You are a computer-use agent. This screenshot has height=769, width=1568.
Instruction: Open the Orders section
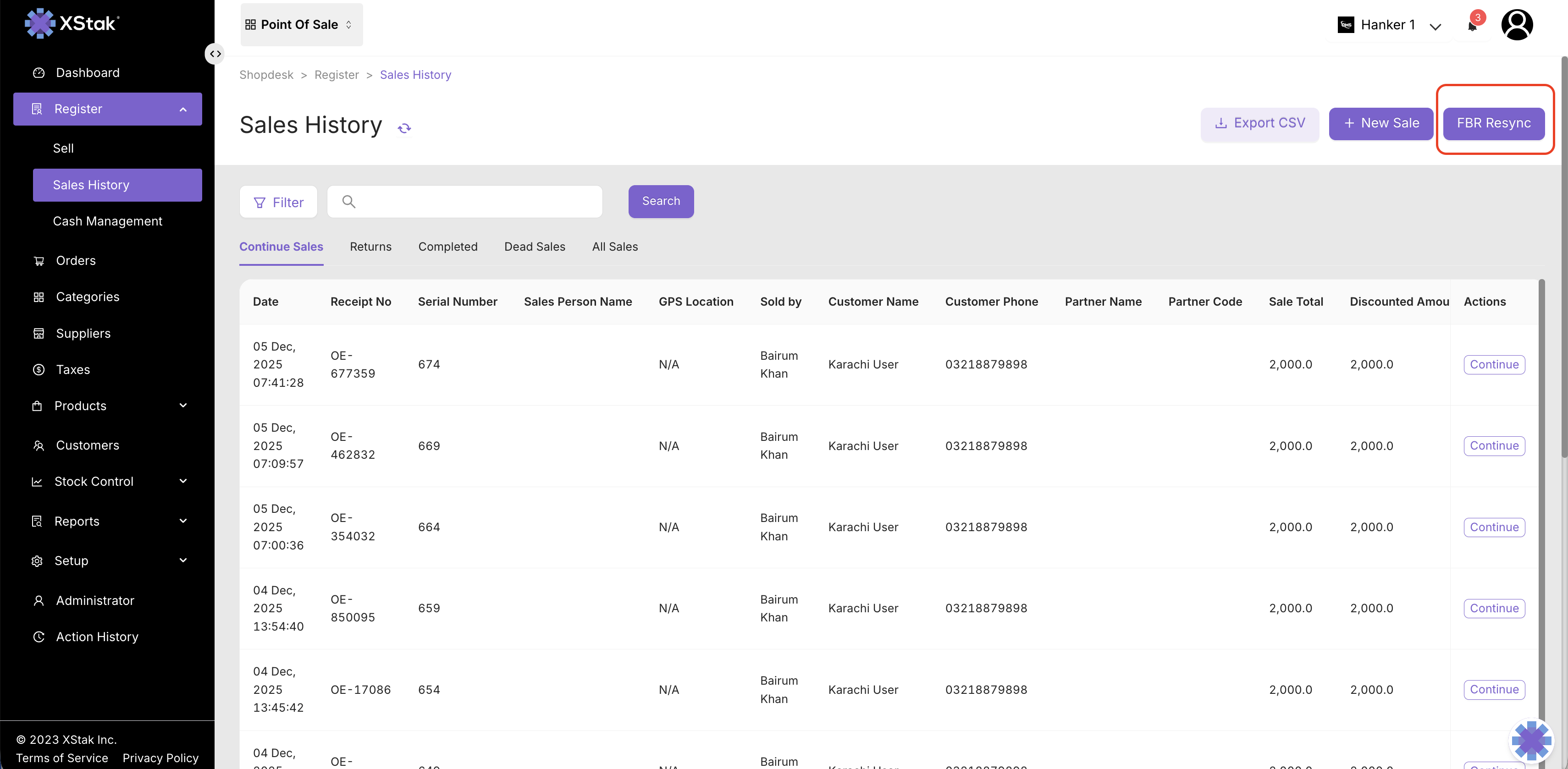(76, 260)
